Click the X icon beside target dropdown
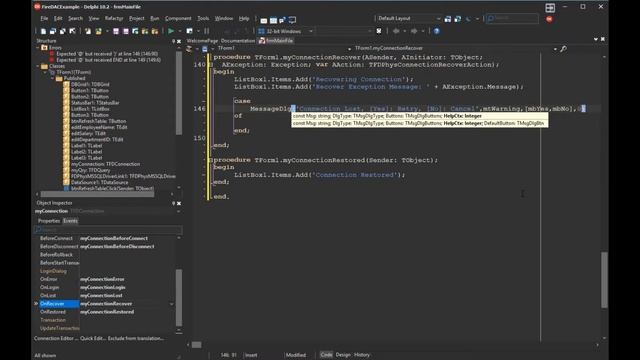The image size is (640, 360). 379,31
